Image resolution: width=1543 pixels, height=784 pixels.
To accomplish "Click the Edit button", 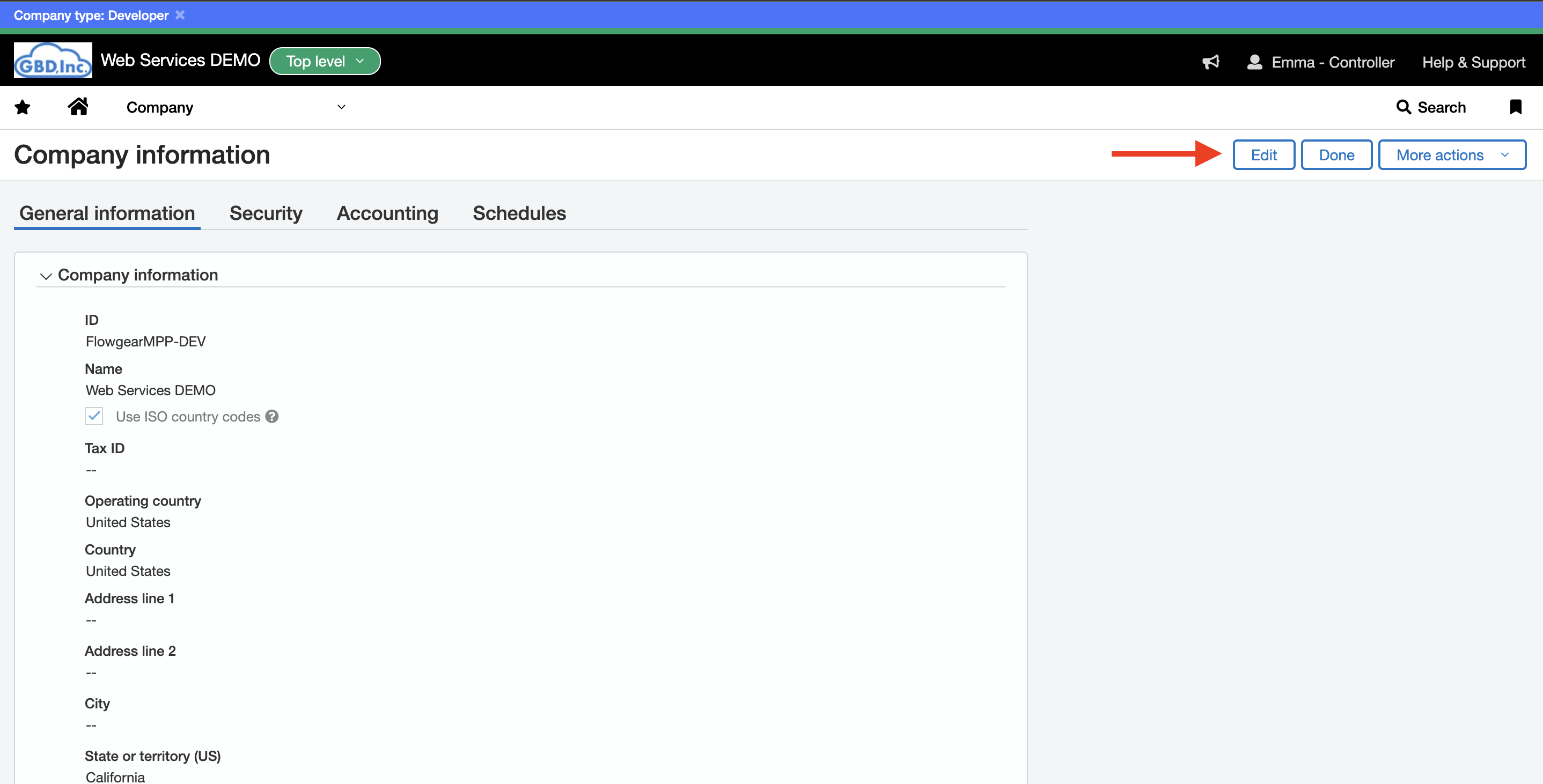I will (1263, 155).
